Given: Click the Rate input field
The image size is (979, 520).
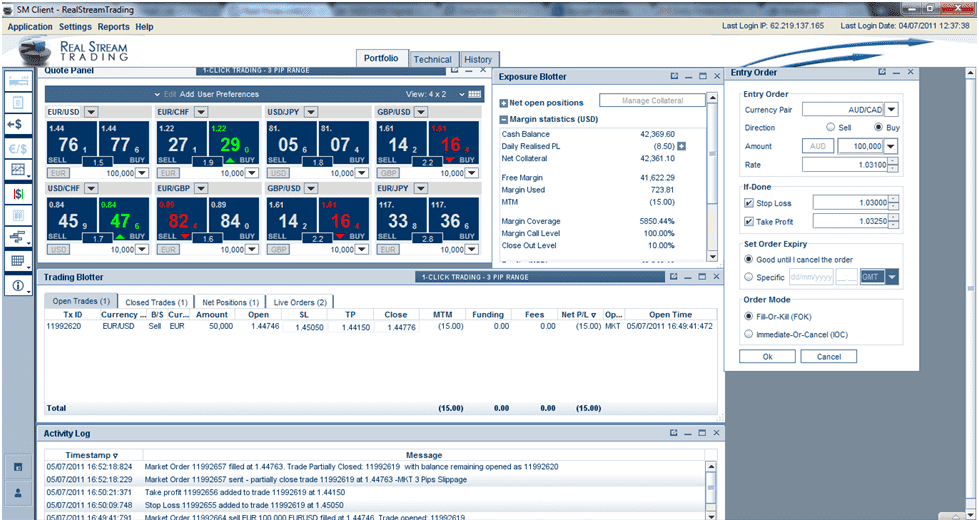Looking at the screenshot, I should [849, 165].
